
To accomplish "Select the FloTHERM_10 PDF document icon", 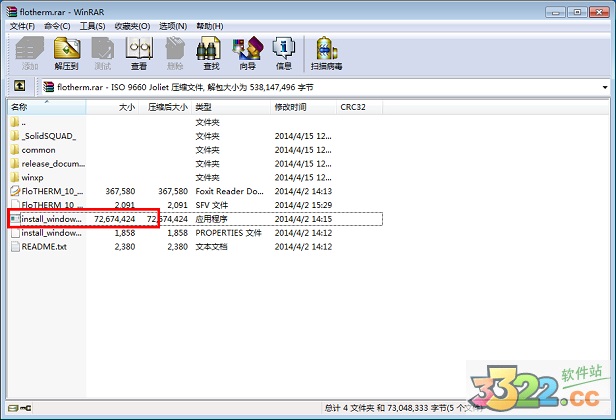I will pos(15,191).
